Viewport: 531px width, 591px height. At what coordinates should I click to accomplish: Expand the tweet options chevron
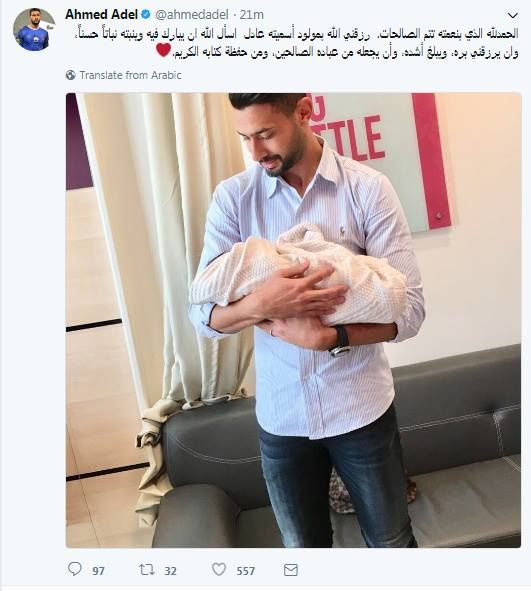513,15
